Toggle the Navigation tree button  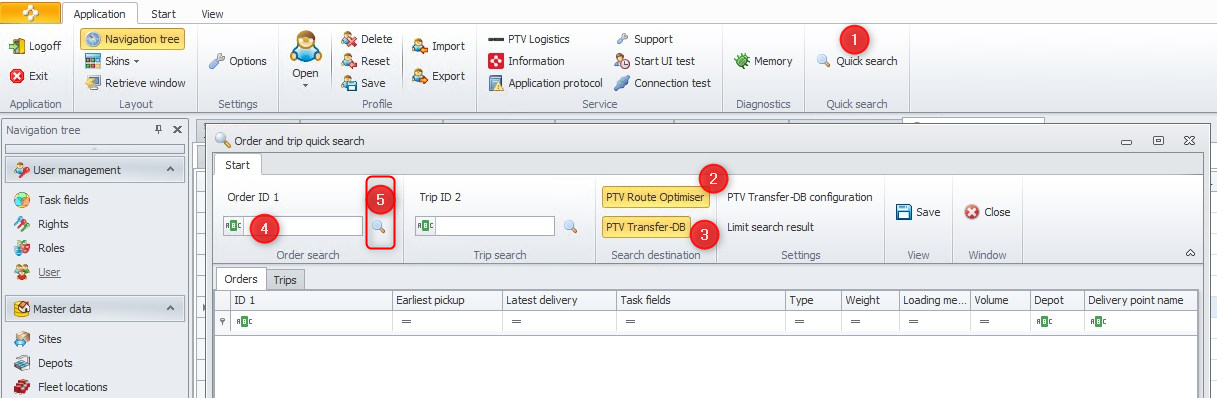[132, 39]
